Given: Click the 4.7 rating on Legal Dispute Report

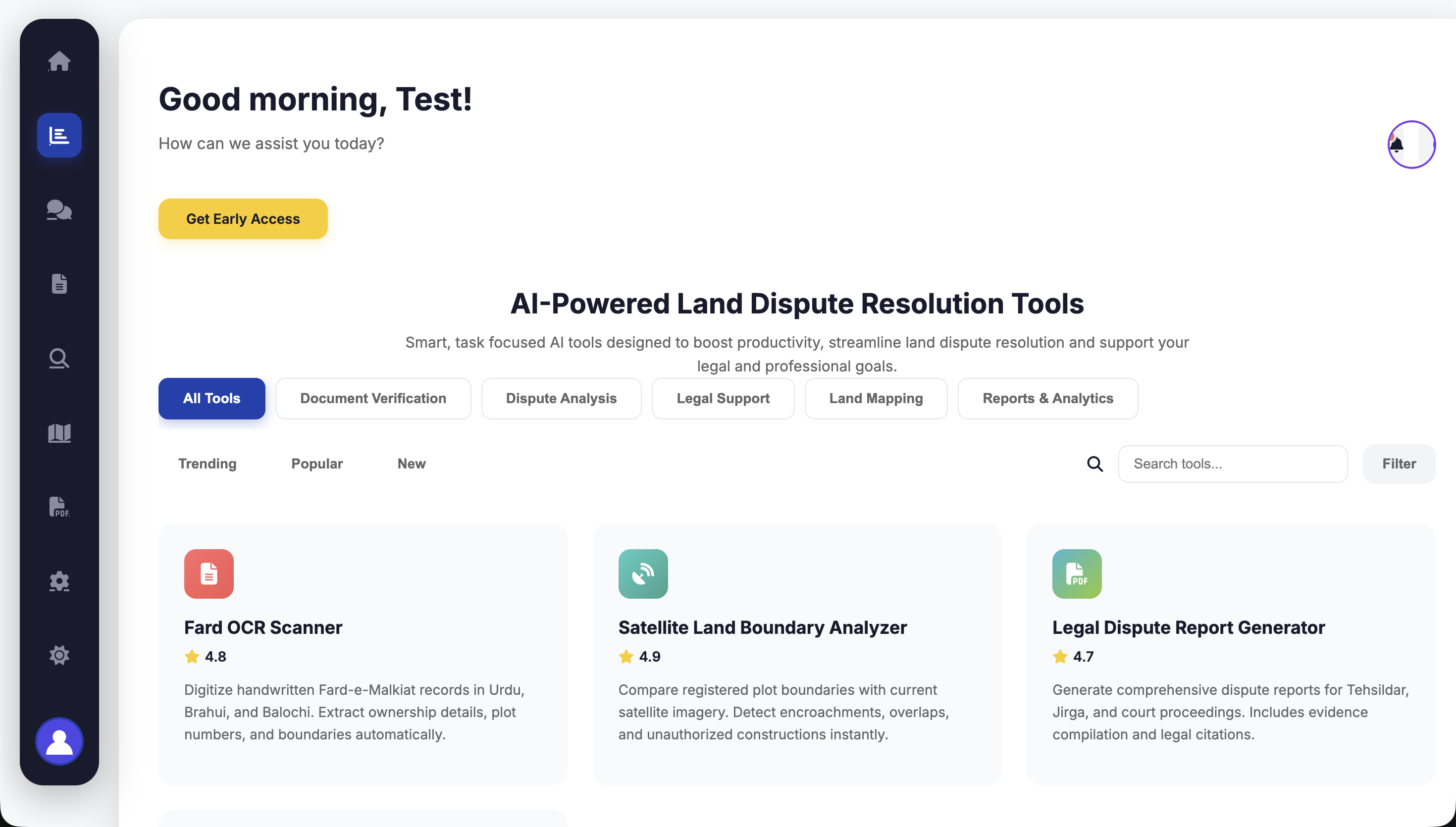Looking at the screenshot, I should 1073,657.
